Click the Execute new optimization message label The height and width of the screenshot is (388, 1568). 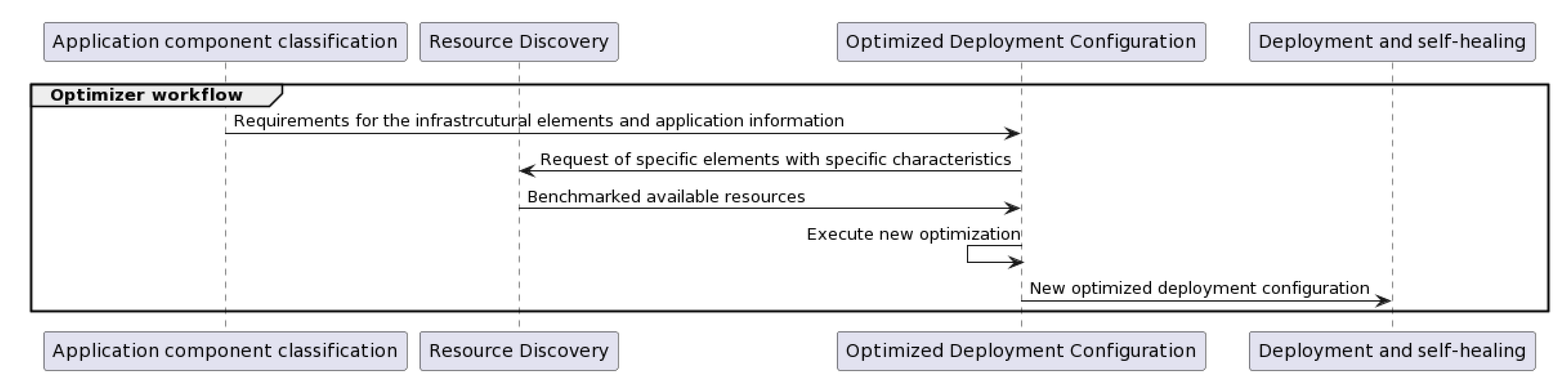tap(913, 235)
